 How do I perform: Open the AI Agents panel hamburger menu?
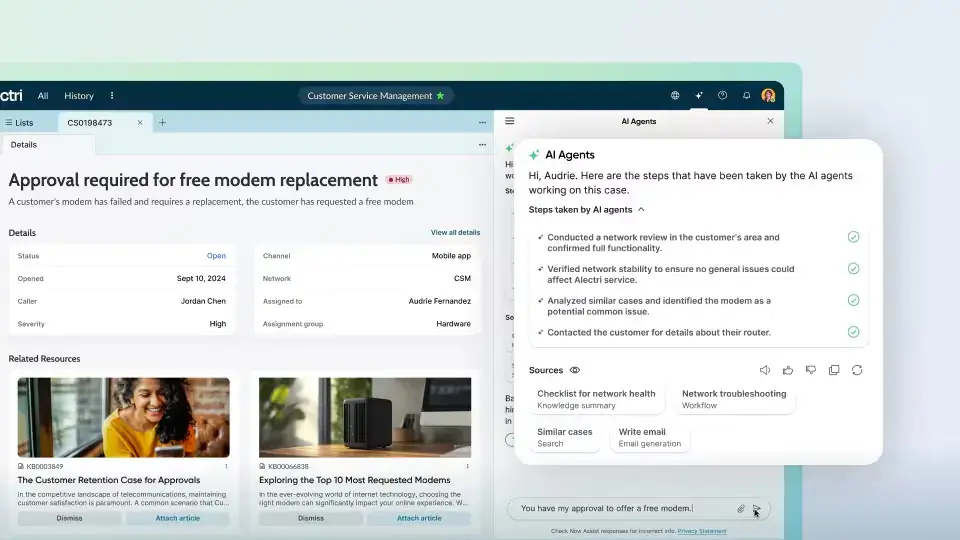[x=509, y=121]
